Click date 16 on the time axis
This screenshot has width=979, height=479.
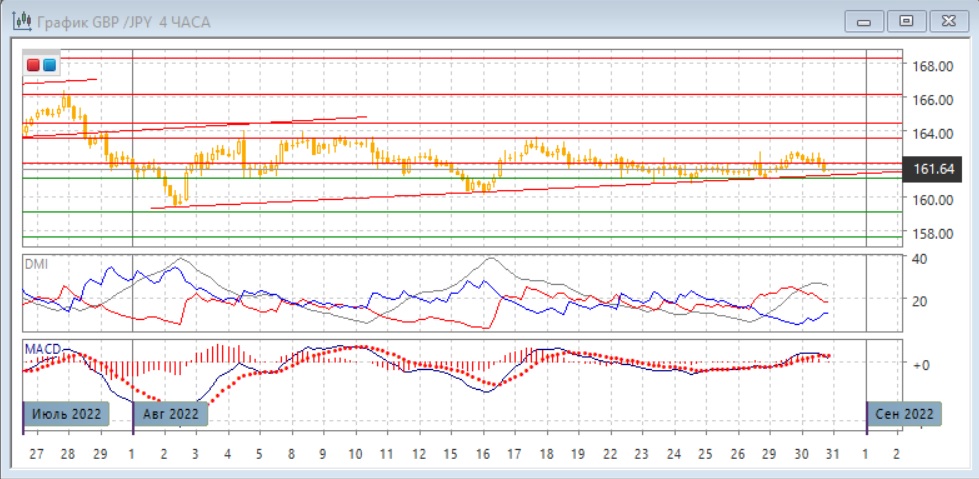(x=482, y=453)
